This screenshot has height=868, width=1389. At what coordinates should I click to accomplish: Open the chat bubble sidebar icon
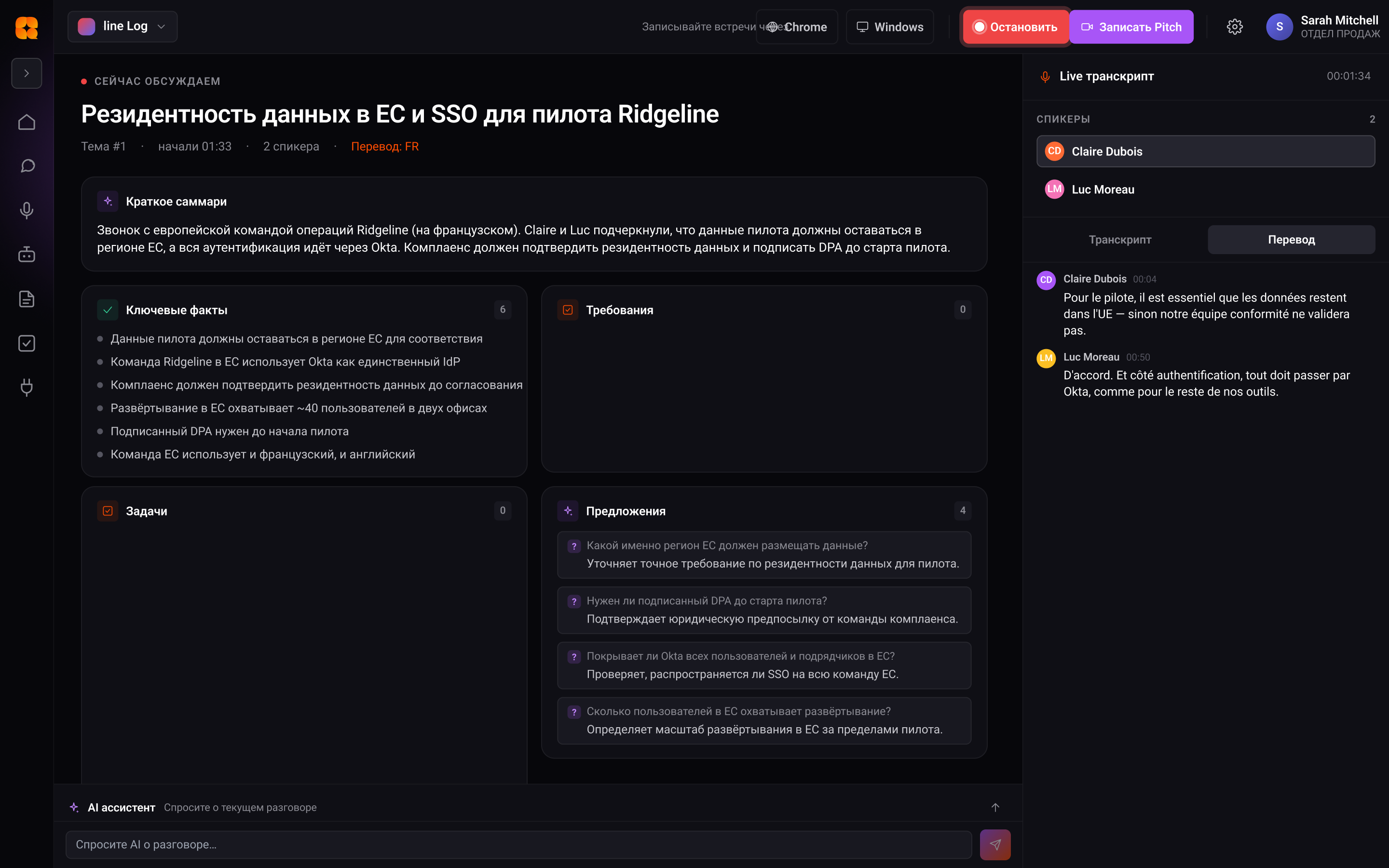(x=27, y=166)
